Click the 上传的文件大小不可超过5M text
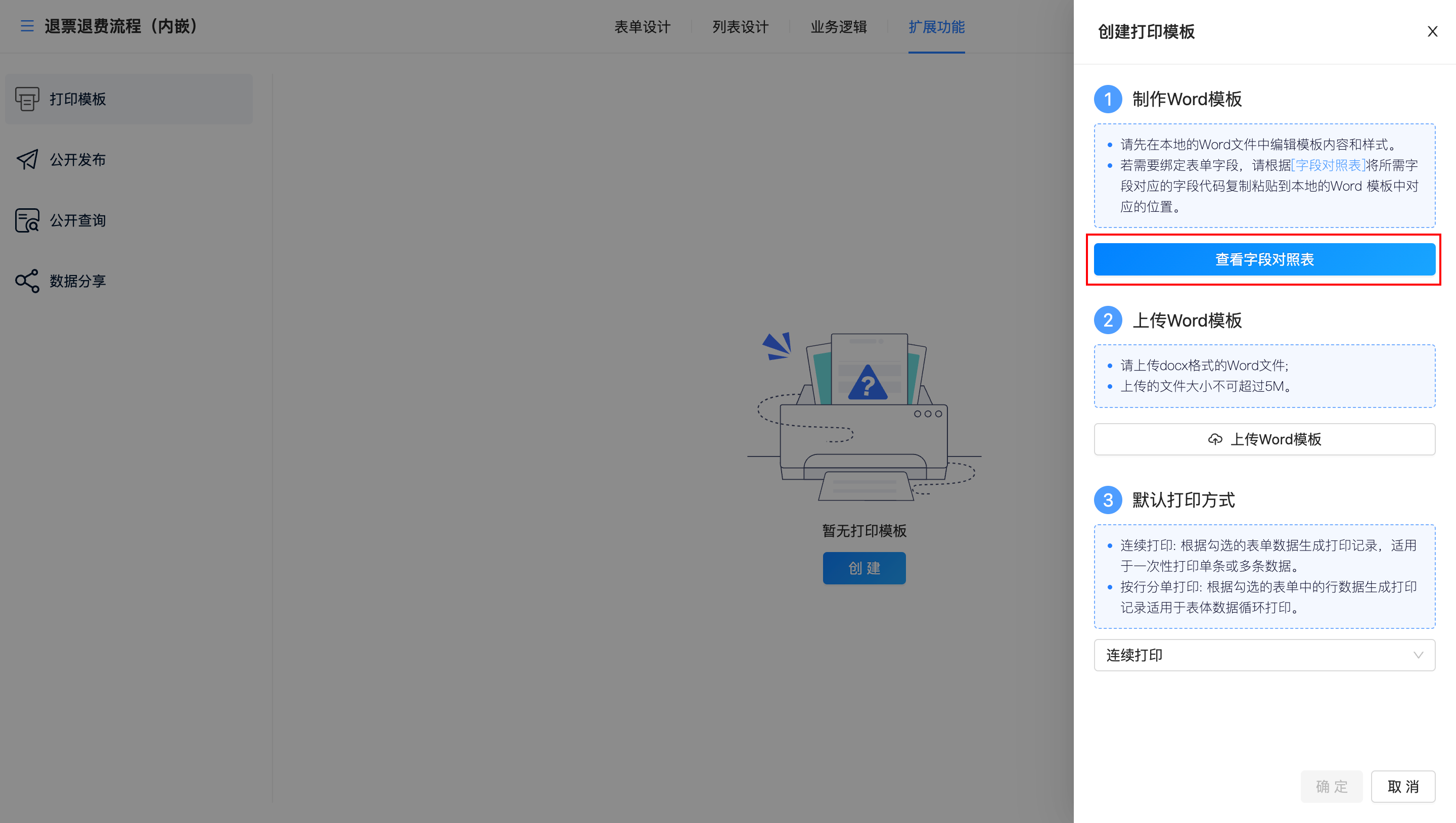The image size is (1456, 823). coord(1206,386)
